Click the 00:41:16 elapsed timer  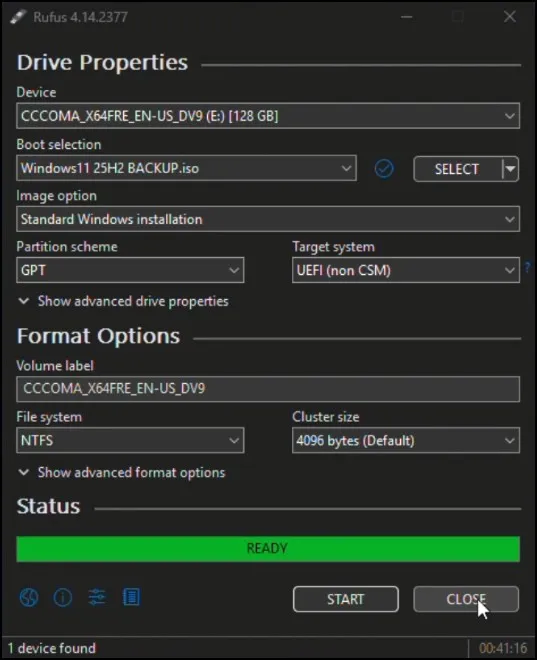coord(503,648)
